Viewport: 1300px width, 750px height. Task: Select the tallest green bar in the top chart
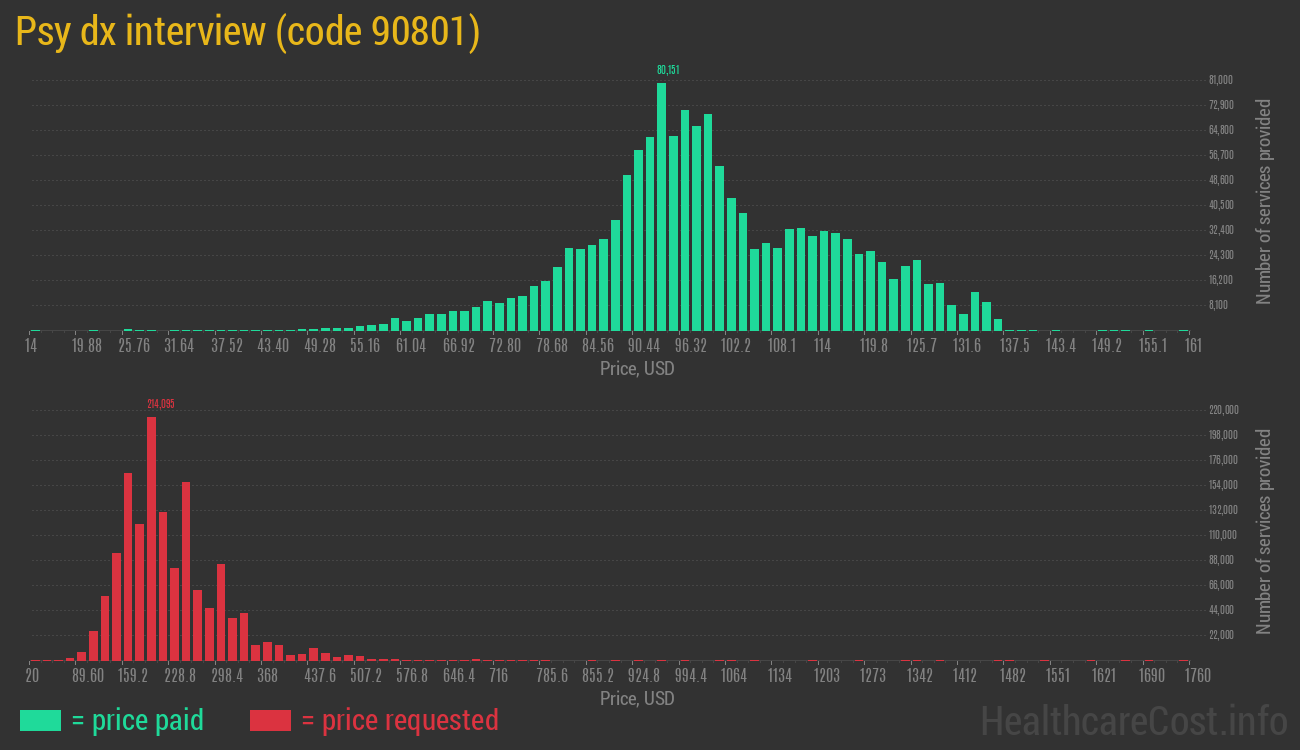pyautogui.click(x=661, y=206)
